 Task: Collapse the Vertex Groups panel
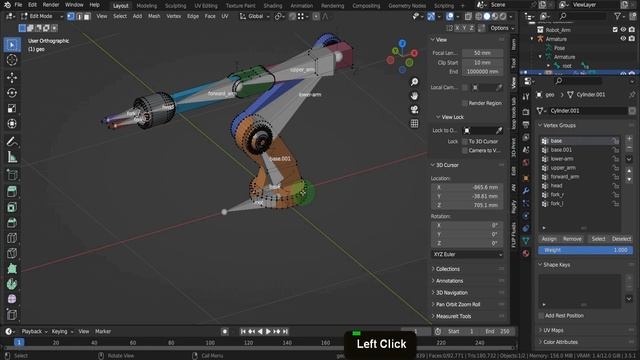558,125
